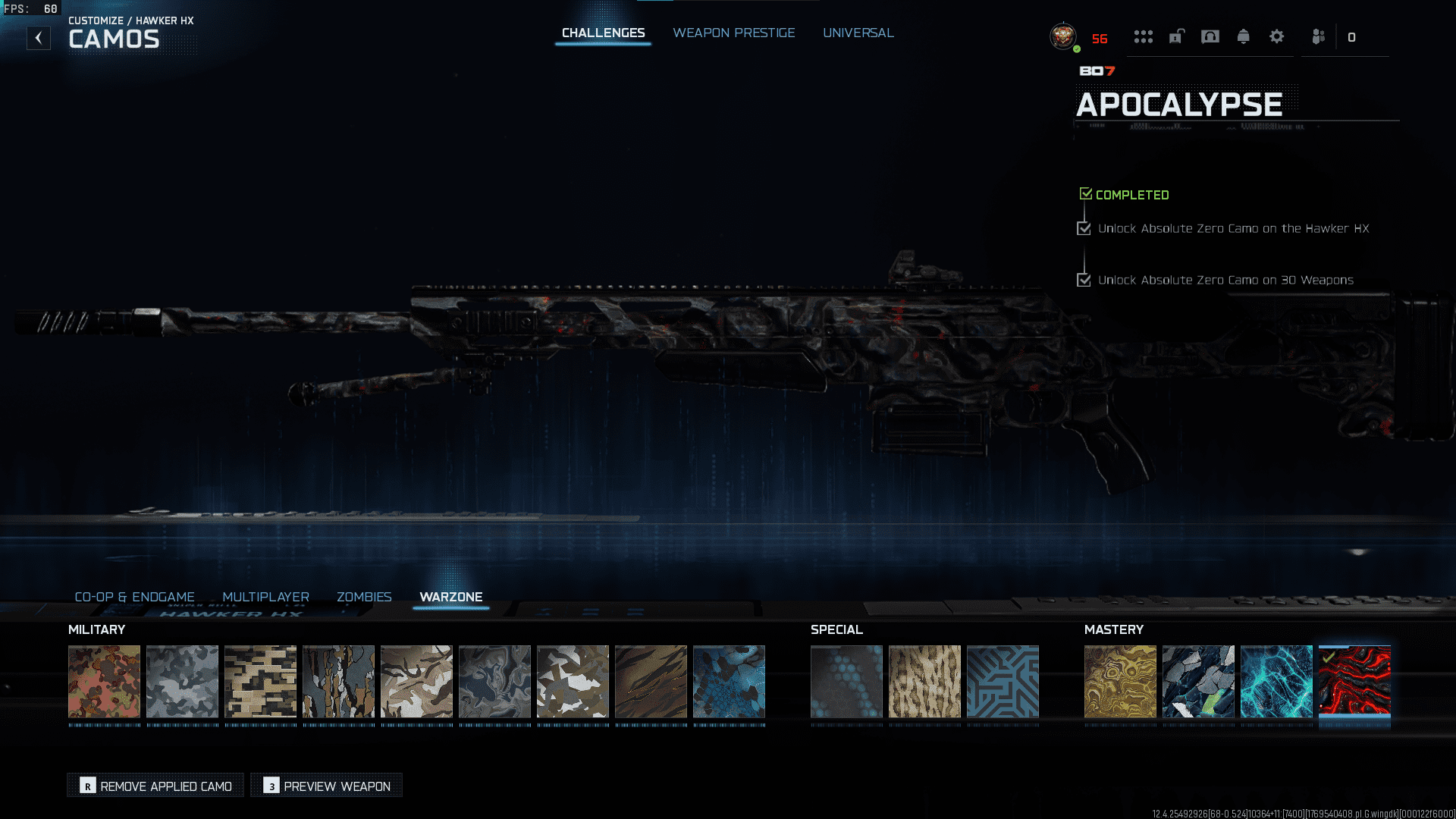Select the gray-blue blotch Military camo
1456x819 pixels.
pos(183,682)
